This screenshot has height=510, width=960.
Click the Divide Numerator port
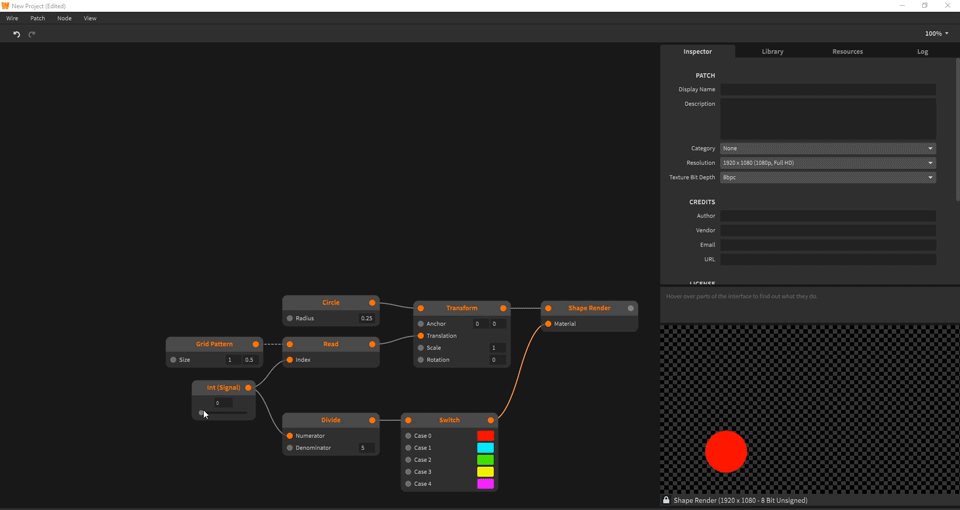point(290,436)
